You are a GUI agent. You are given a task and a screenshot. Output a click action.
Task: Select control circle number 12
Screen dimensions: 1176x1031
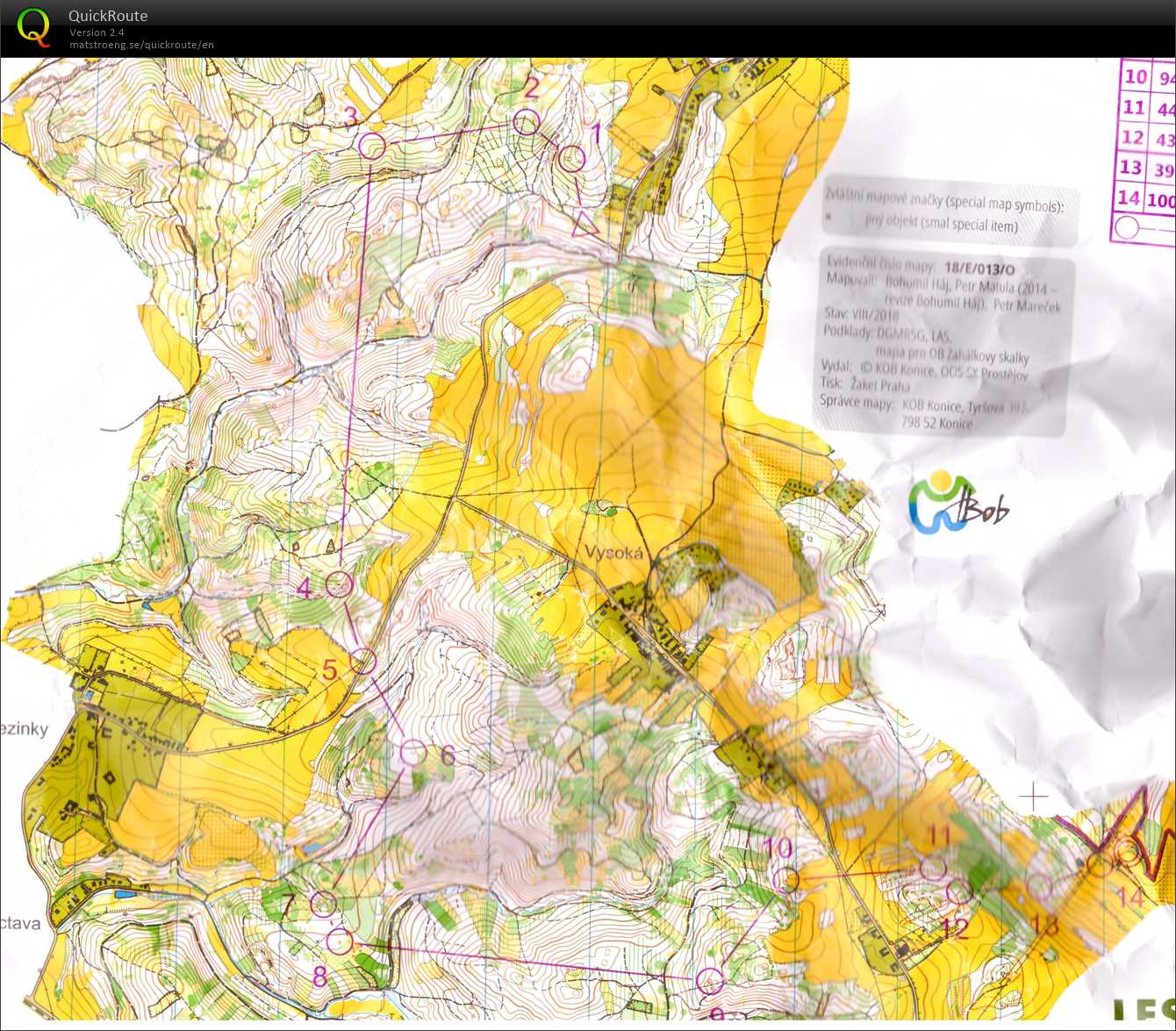960,891
